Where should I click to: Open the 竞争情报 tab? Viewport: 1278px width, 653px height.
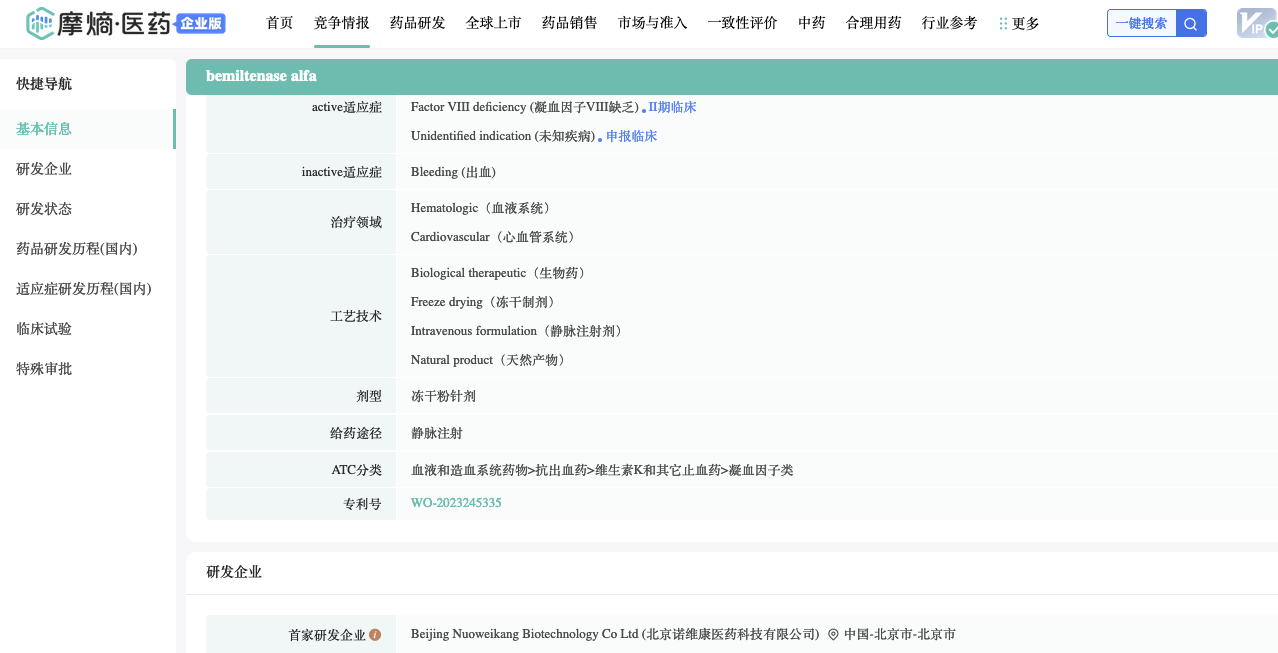pos(341,23)
